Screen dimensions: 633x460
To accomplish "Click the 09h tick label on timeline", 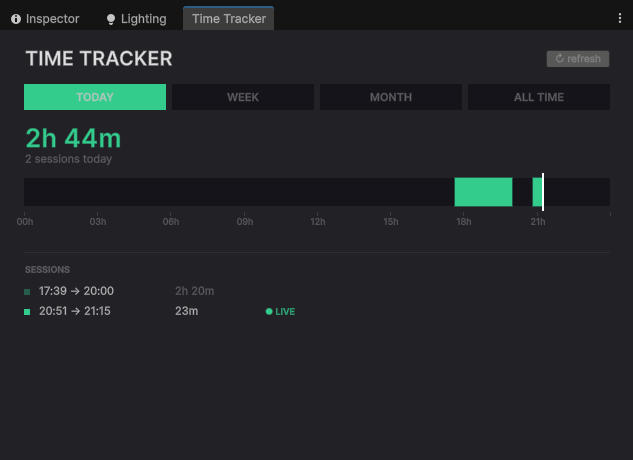I will [245, 222].
